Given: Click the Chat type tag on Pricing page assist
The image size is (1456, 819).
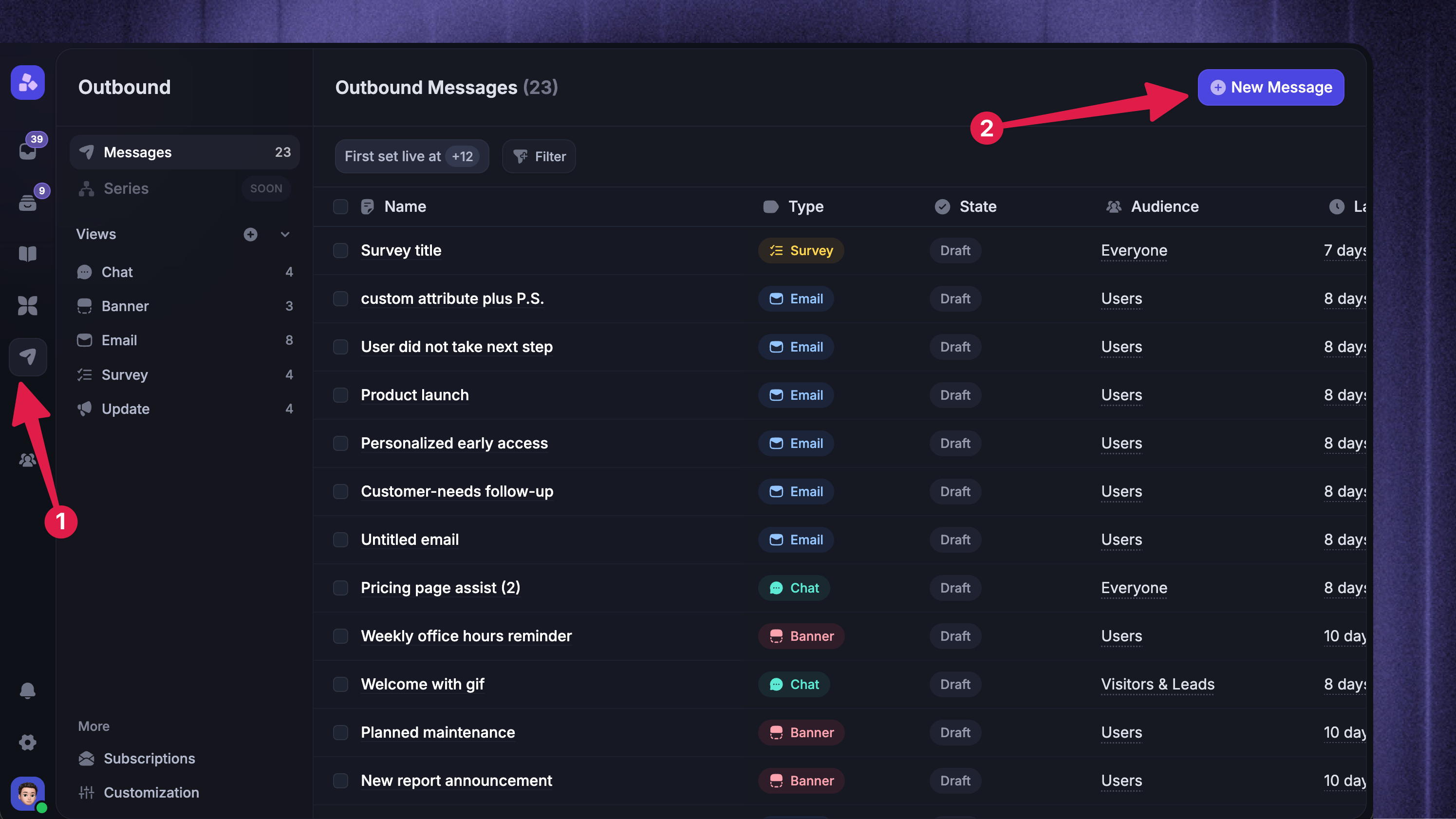Looking at the screenshot, I should 794,588.
